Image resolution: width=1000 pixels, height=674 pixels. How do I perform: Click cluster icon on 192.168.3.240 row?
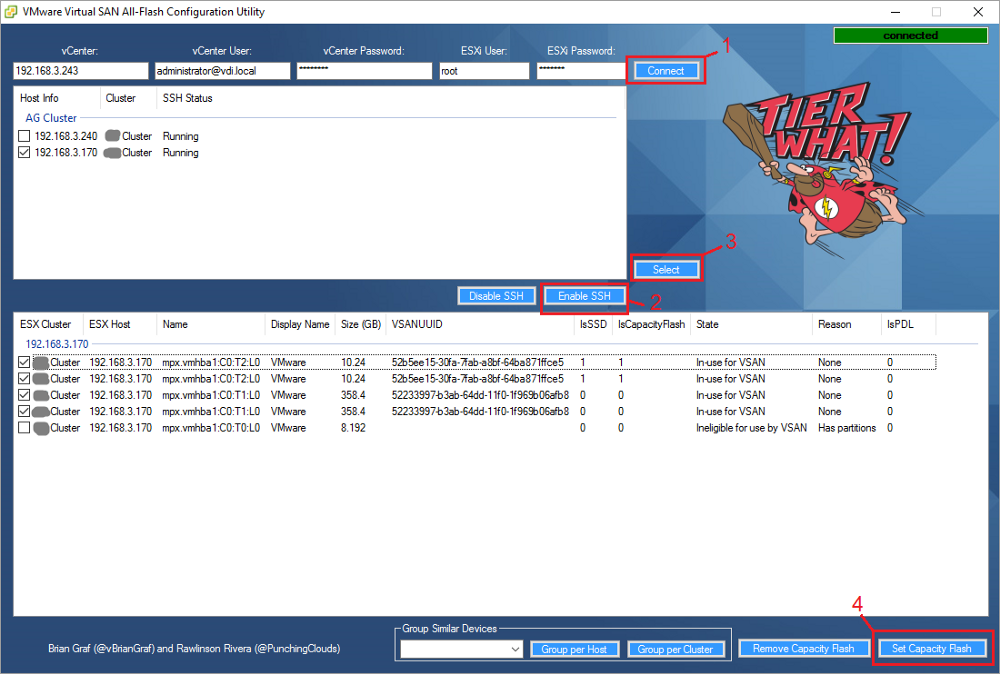pos(113,136)
